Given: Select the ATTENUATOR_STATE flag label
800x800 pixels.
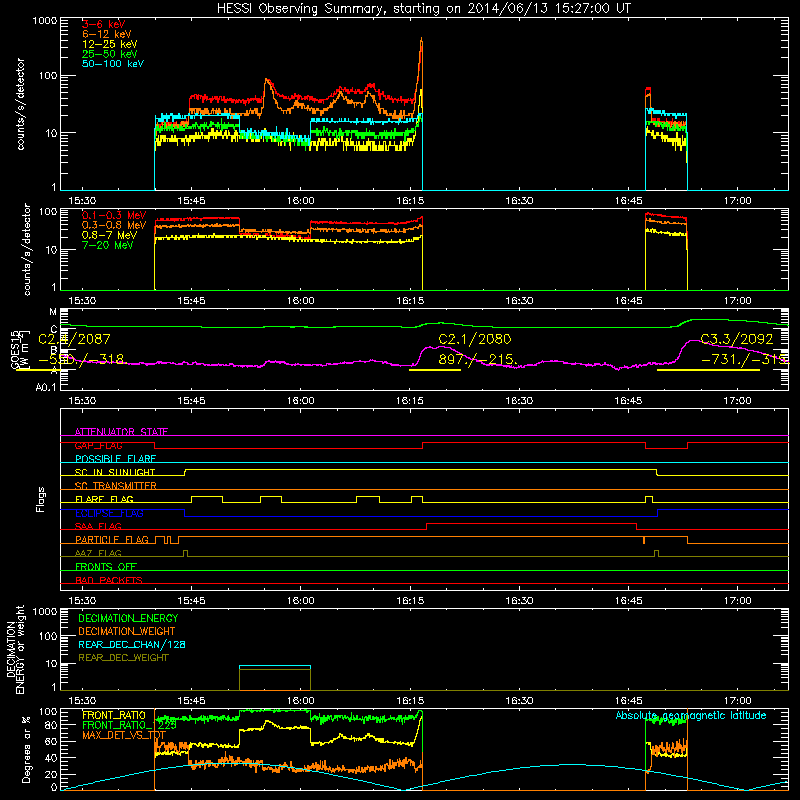Looking at the screenshot, I should 121,432.
